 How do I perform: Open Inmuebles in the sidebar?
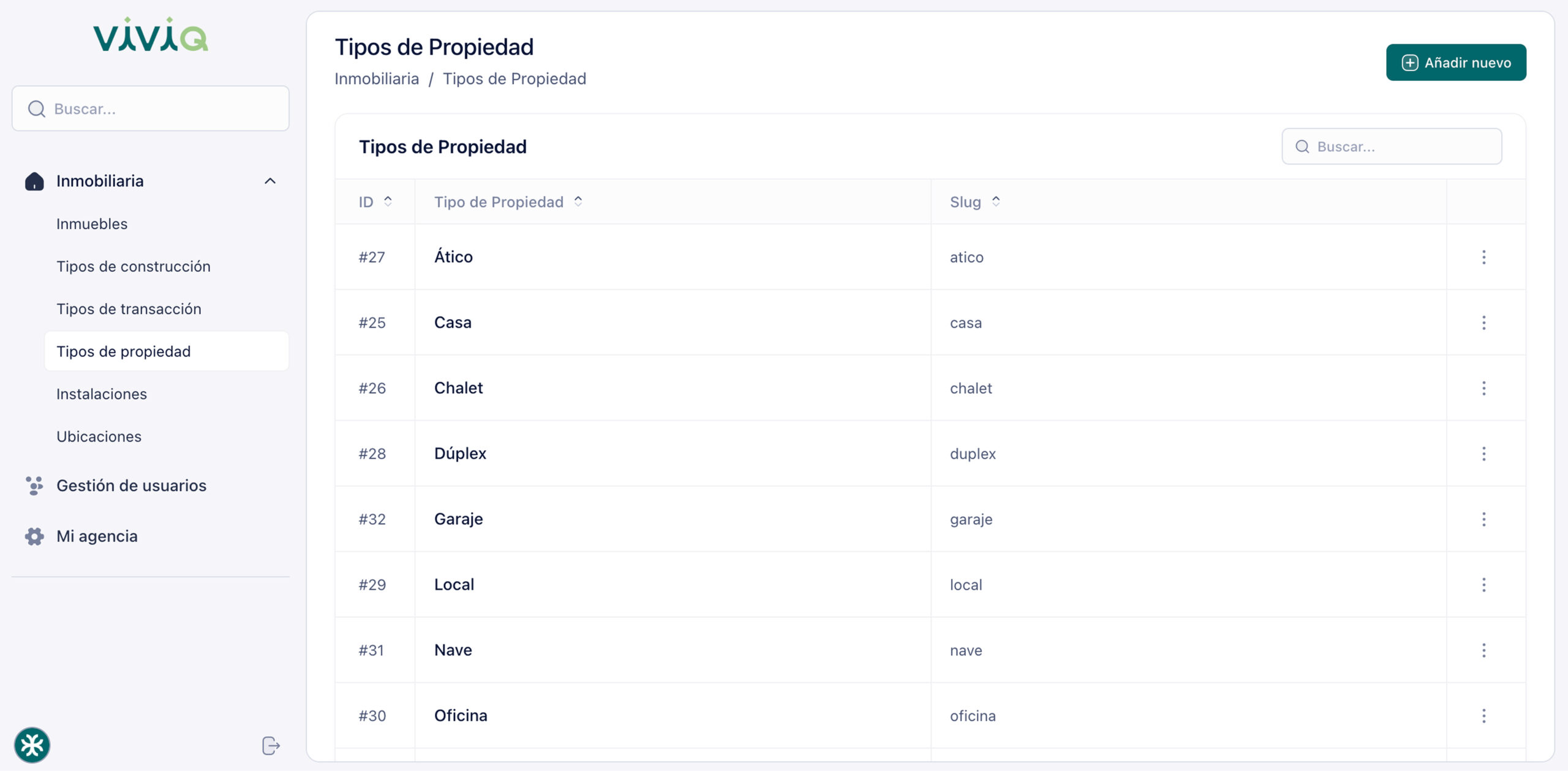[92, 224]
